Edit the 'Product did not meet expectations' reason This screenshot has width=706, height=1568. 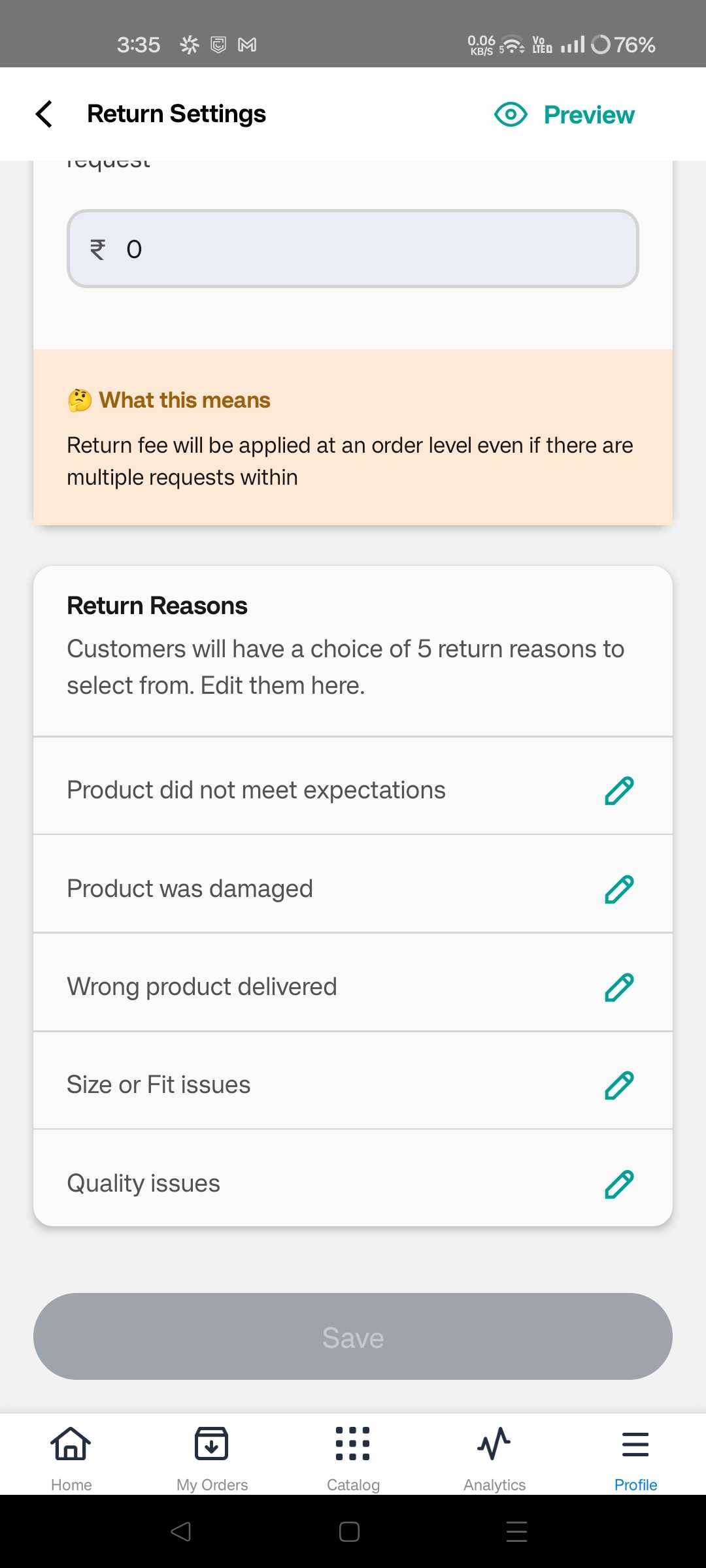point(618,791)
